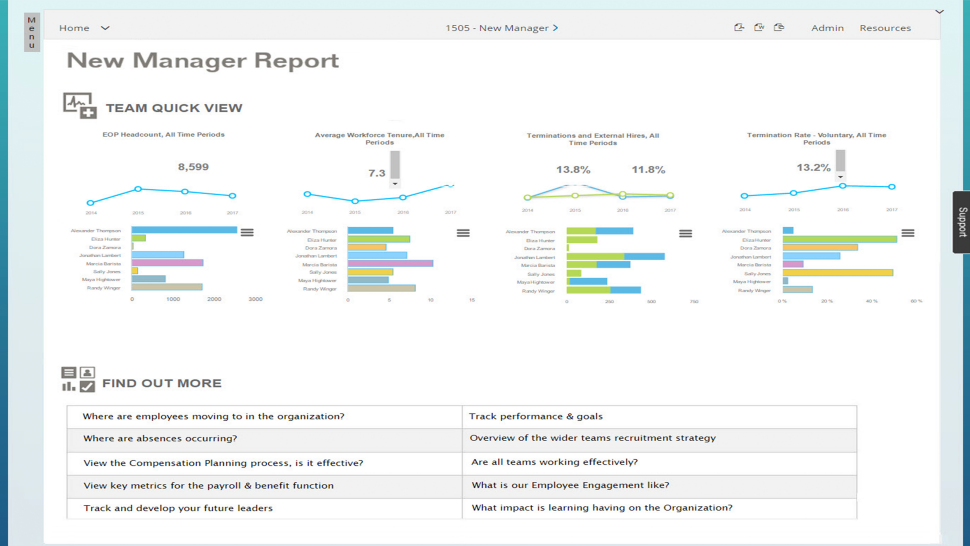Open the vertical Menu tab
This screenshot has height=546, width=970.
32,32
